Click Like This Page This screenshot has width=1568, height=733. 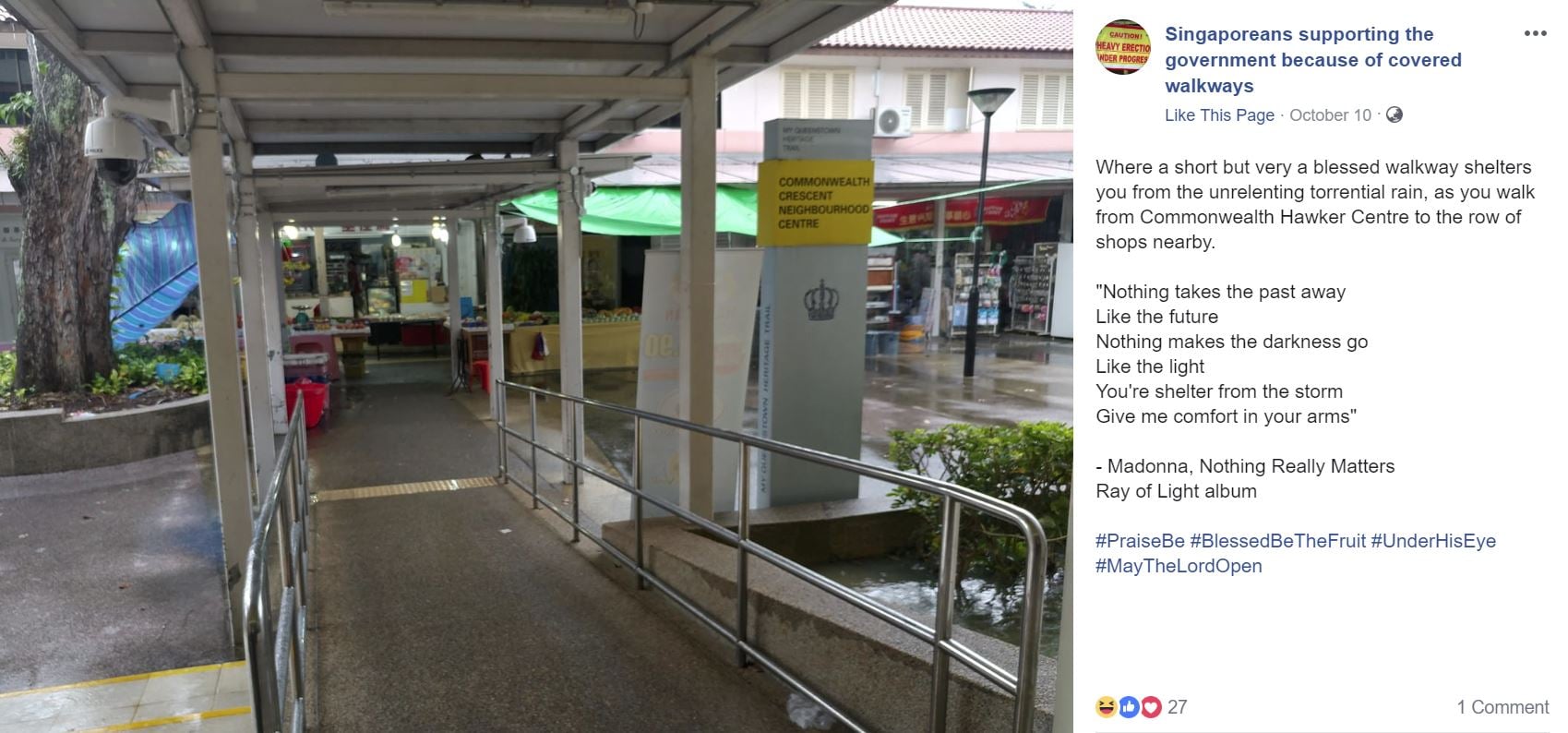pos(1219,115)
